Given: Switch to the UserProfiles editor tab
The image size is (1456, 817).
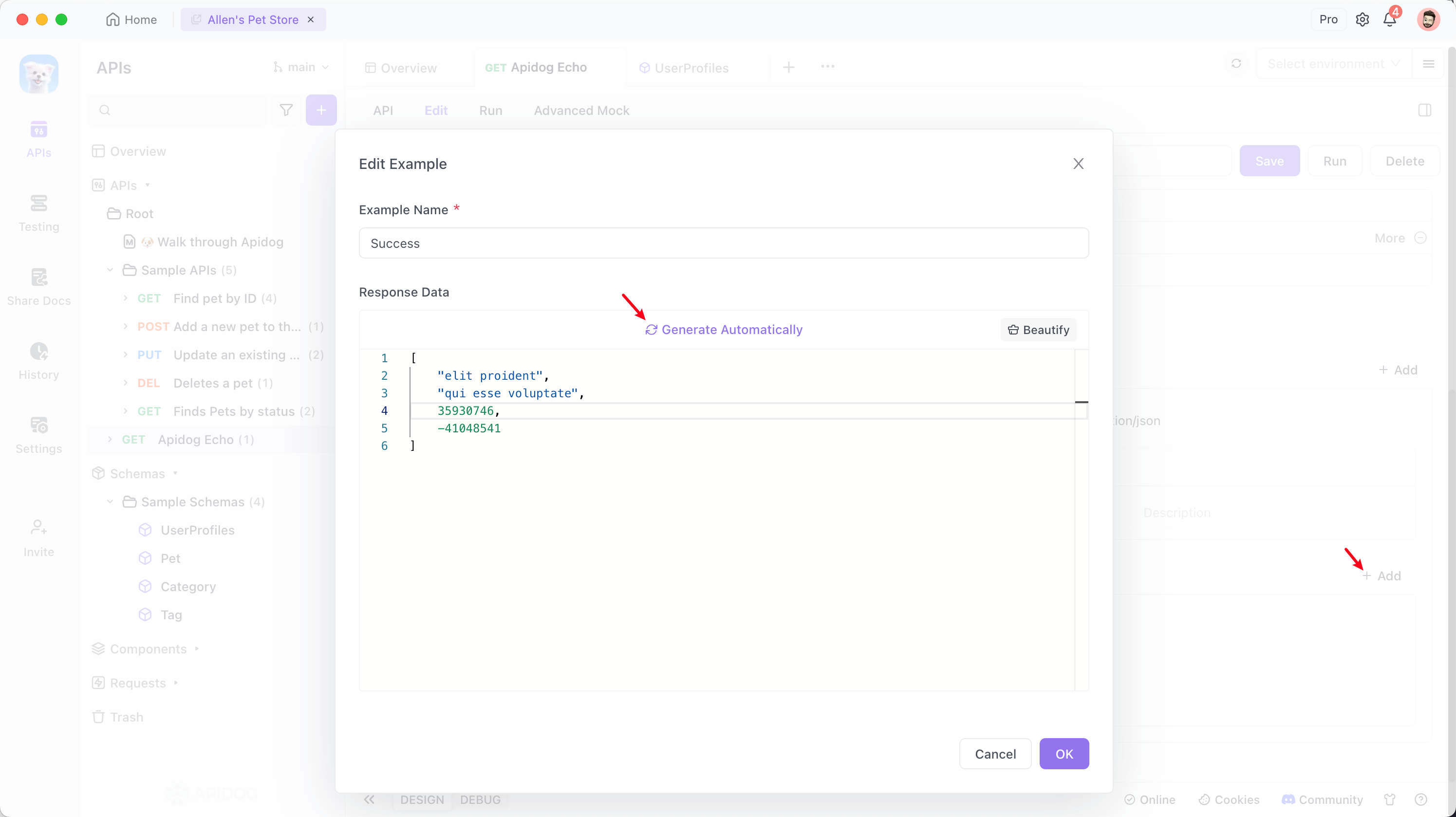Looking at the screenshot, I should [x=684, y=68].
